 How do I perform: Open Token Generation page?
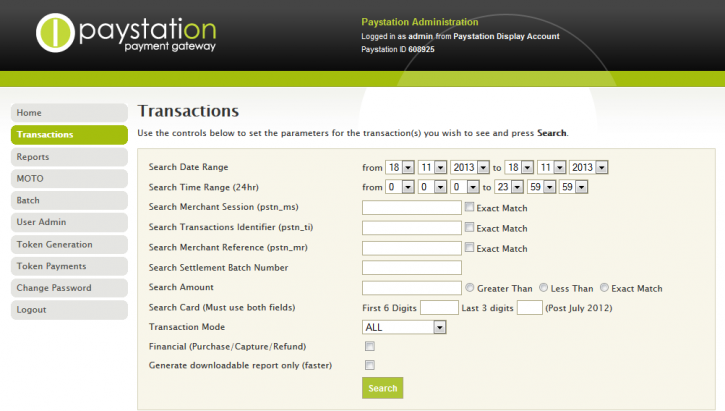pos(69,244)
